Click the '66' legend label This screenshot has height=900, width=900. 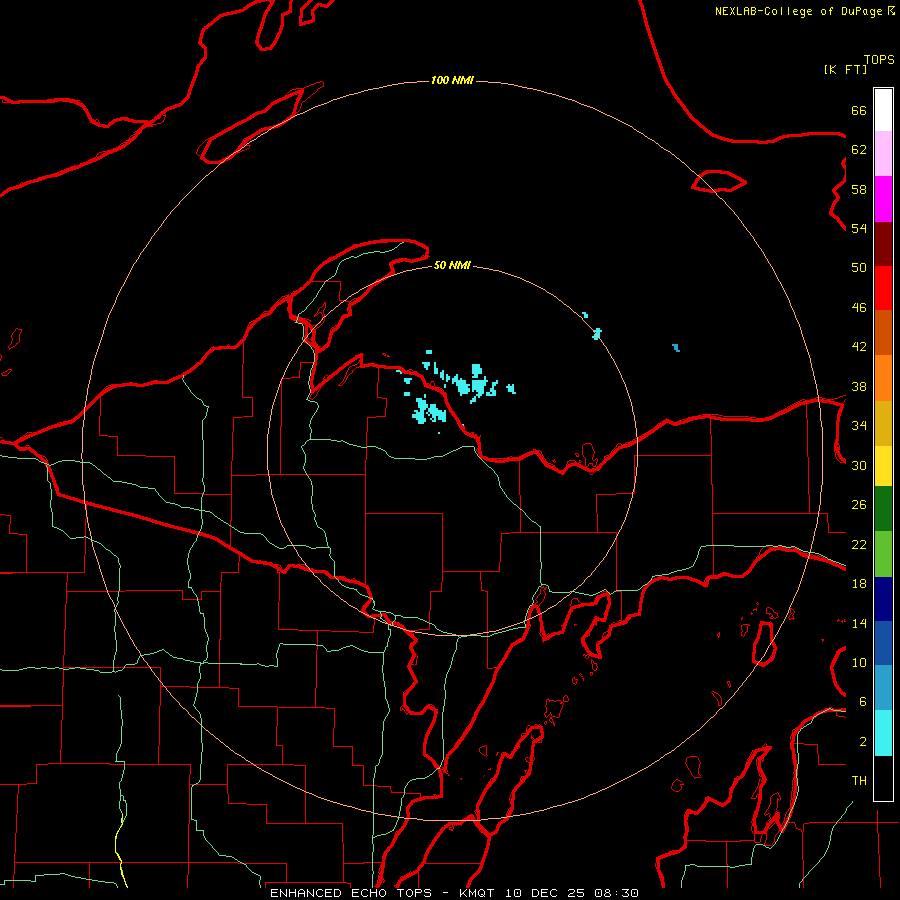859,111
